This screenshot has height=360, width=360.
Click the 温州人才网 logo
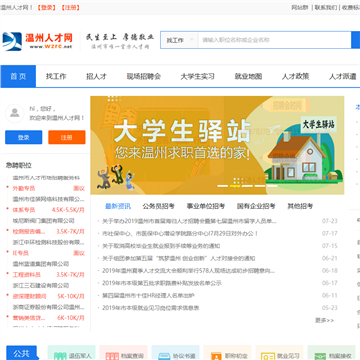pos(37,41)
